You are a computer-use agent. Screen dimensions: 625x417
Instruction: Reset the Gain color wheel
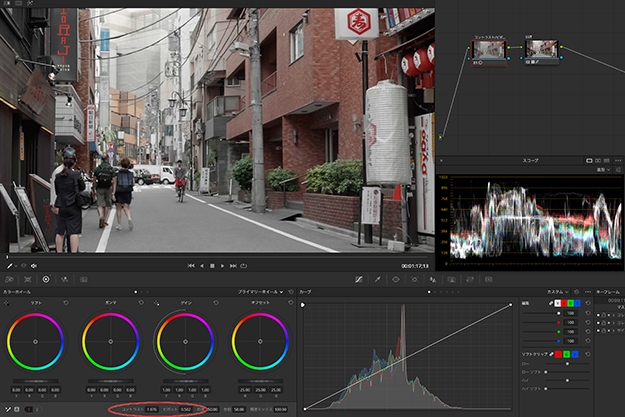click(x=216, y=301)
